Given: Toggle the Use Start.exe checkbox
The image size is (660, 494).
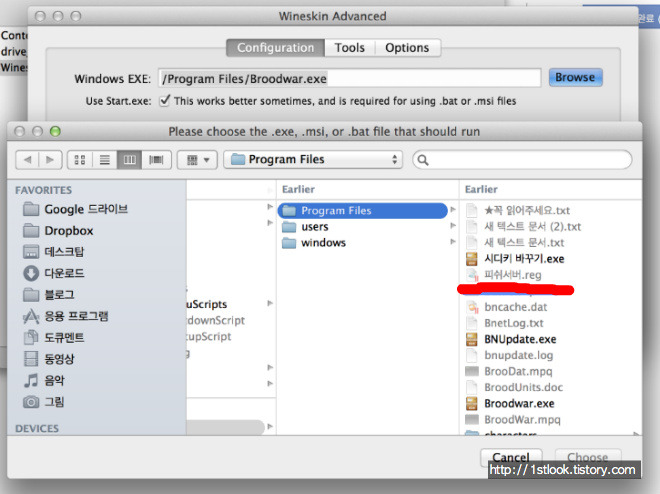Looking at the screenshot, I should point(165,101).
